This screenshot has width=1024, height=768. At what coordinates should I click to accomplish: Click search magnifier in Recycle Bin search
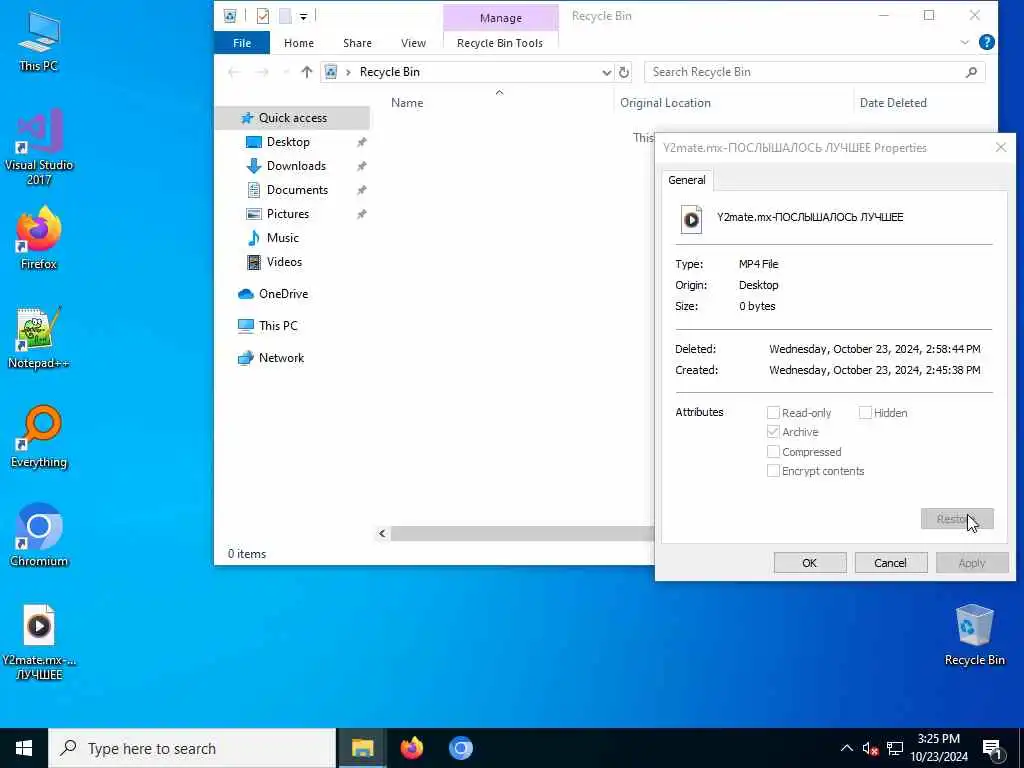(971, 72)
